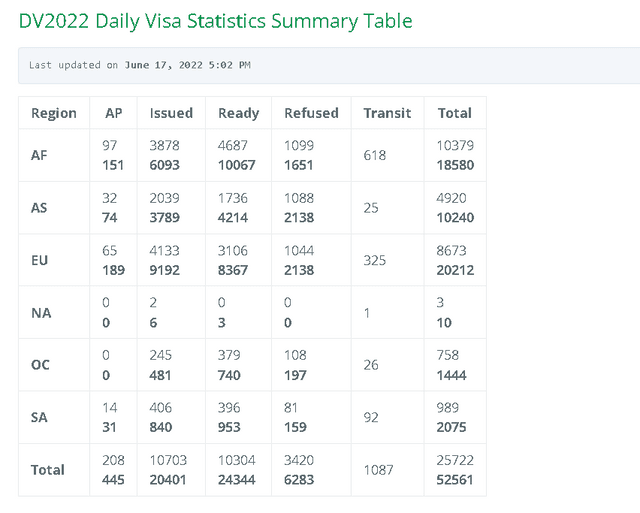Click the Issued column header
Screen dimensions: 640x513
pyautogui.click(x=171, y=113)
